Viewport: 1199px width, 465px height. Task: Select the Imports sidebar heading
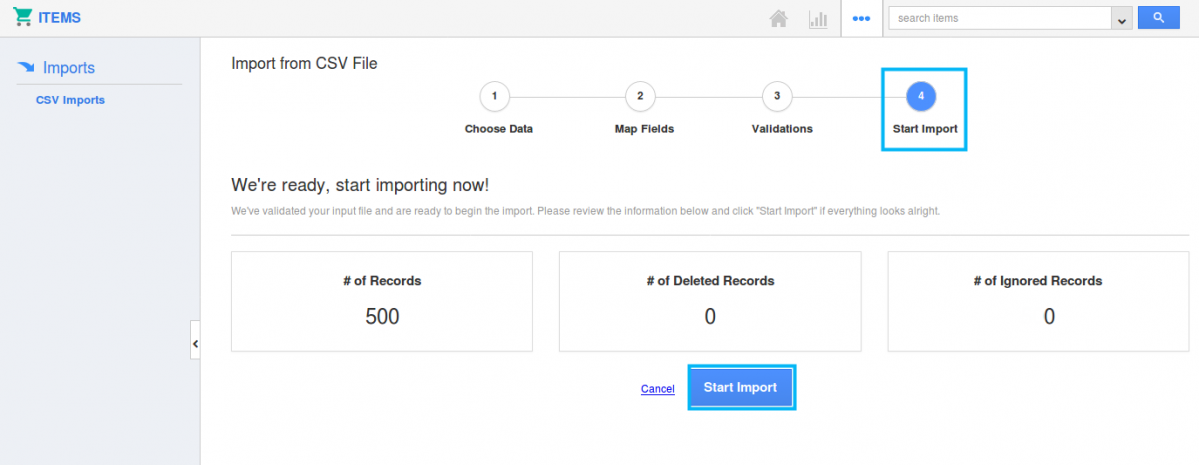pyautogui.click(x=69, y=68)
